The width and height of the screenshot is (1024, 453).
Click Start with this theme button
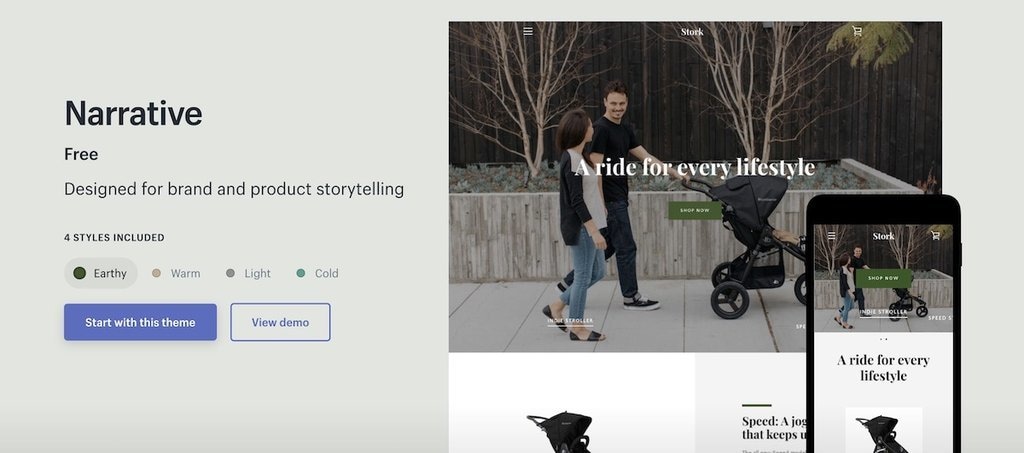tap(140, 322)
